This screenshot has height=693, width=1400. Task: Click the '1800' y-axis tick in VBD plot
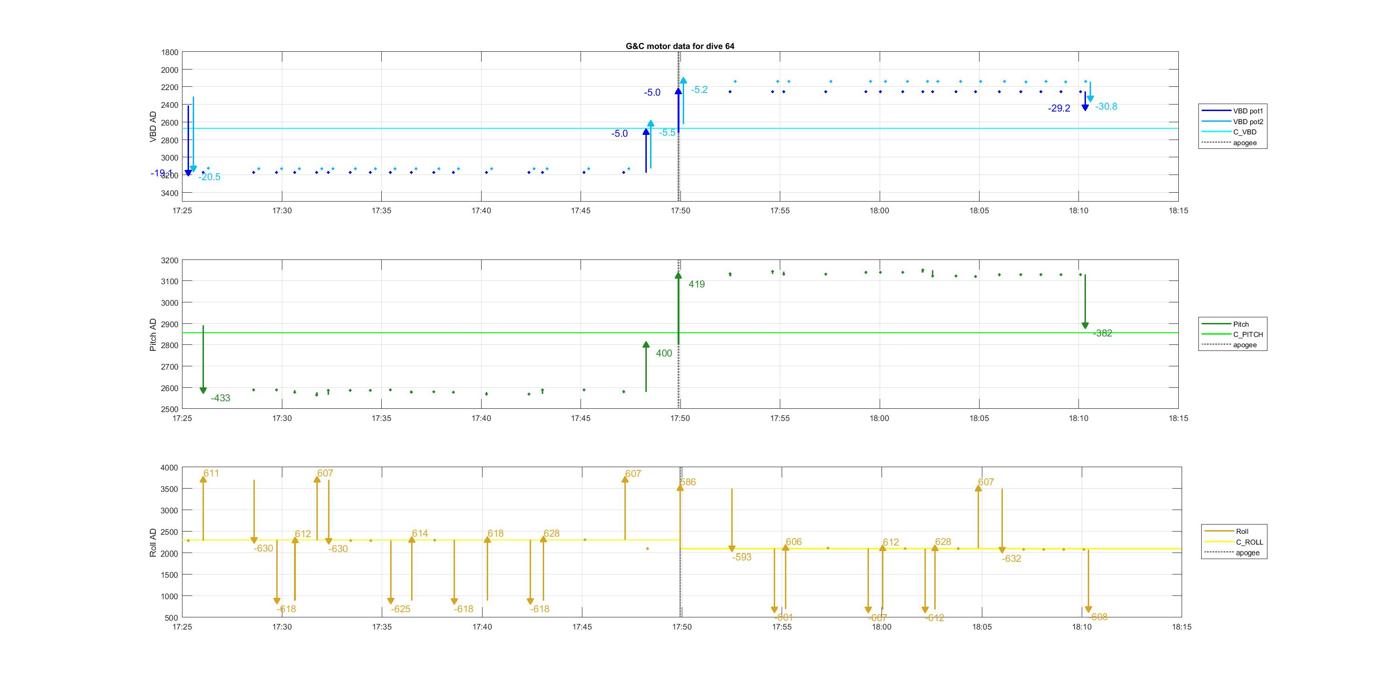click(x=170, y=52)
